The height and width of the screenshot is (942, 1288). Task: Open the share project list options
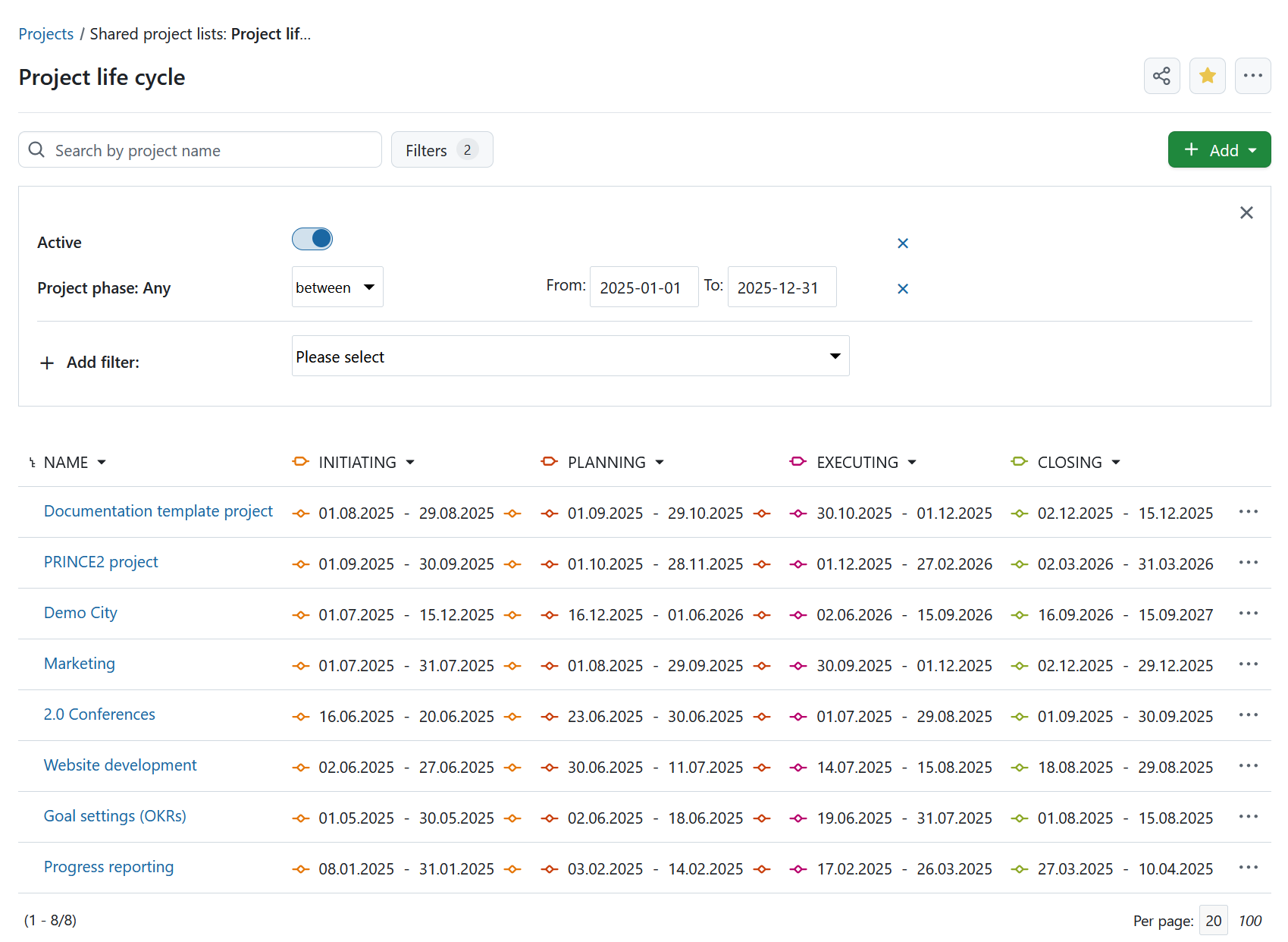click(1161, 76)
